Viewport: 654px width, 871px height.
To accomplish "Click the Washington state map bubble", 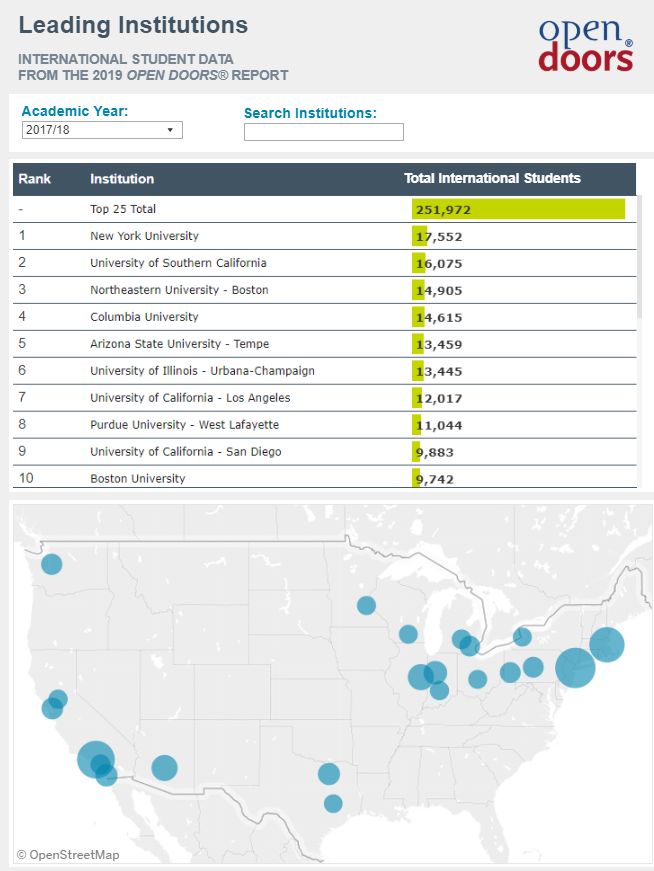I will (52, 564).
